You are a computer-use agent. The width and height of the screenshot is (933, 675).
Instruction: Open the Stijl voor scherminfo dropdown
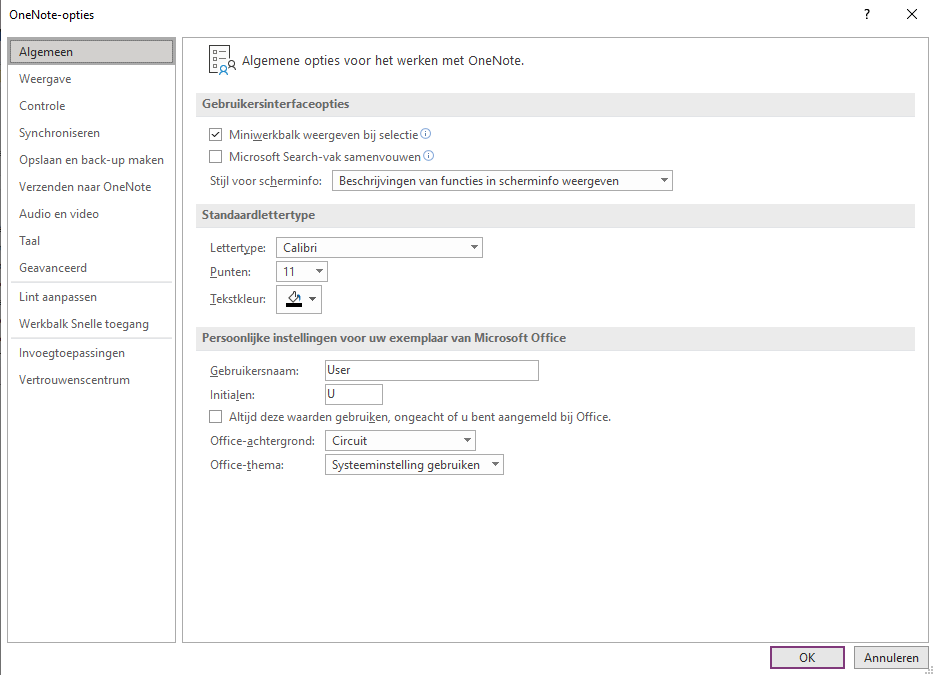click(x=502, y=181)
